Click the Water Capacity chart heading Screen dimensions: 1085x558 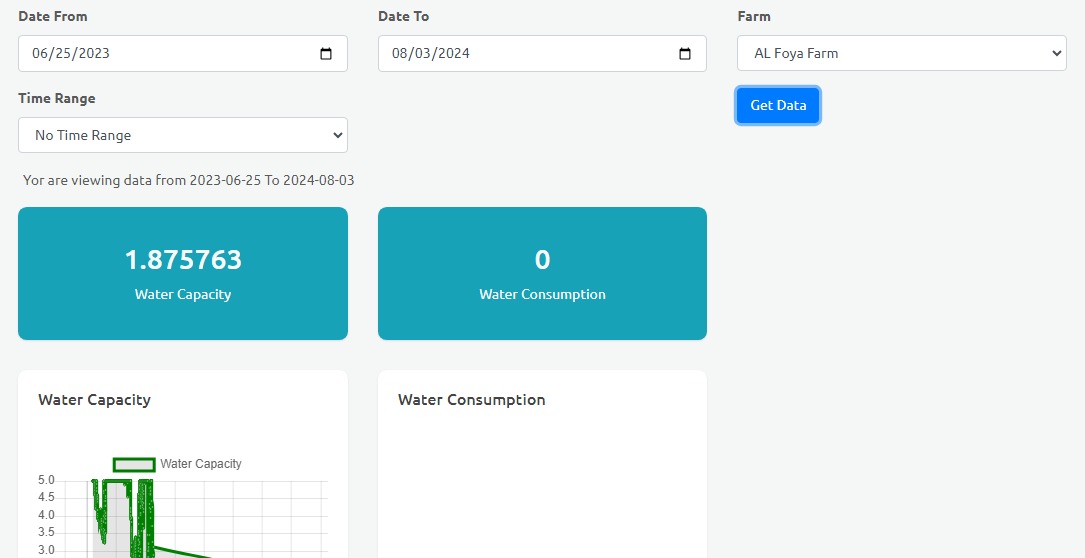94,400
